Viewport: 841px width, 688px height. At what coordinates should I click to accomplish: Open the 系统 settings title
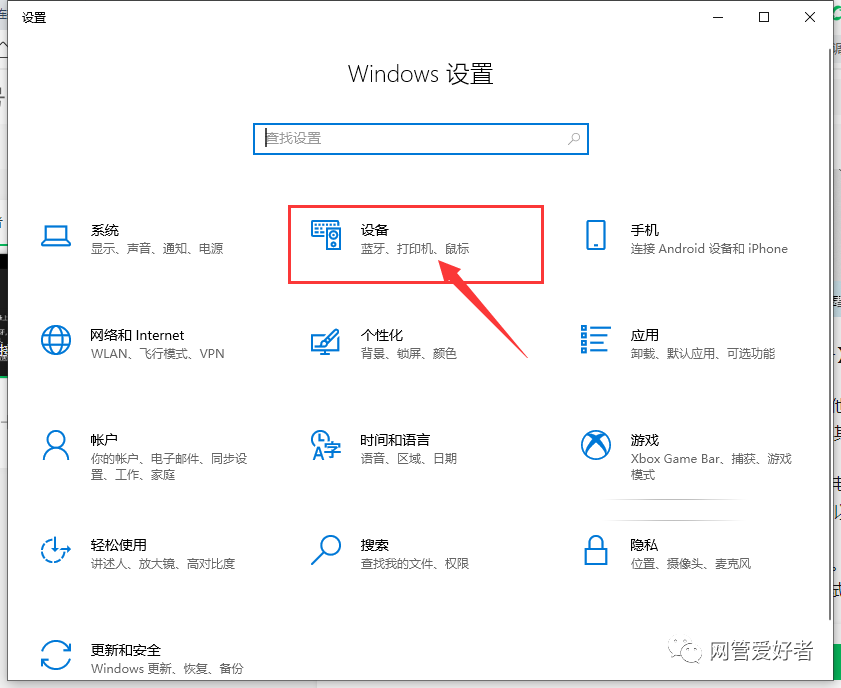pyautogui.click(x=105, y=230)
